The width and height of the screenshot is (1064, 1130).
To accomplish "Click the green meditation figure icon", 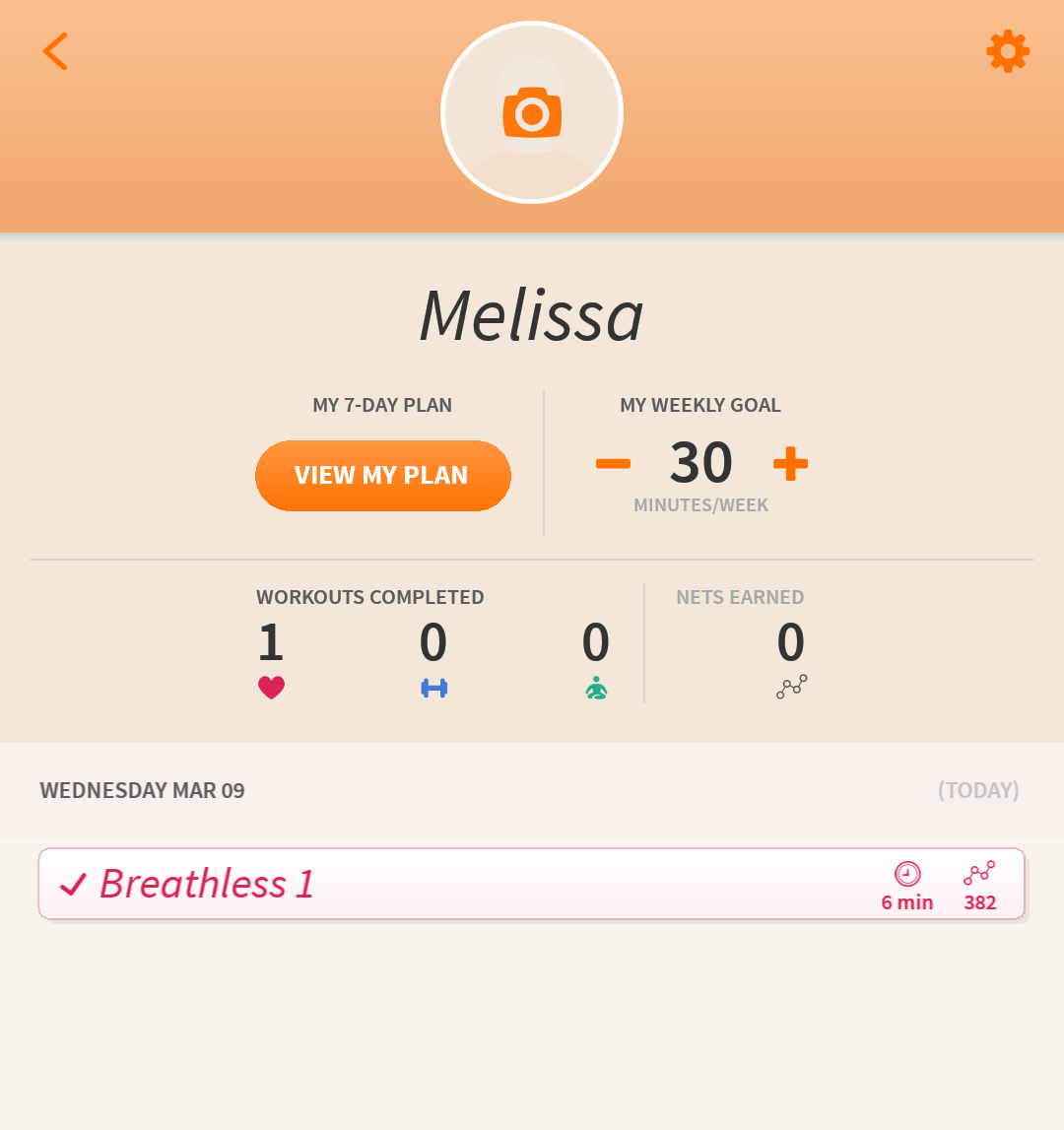I will point(596,689).
